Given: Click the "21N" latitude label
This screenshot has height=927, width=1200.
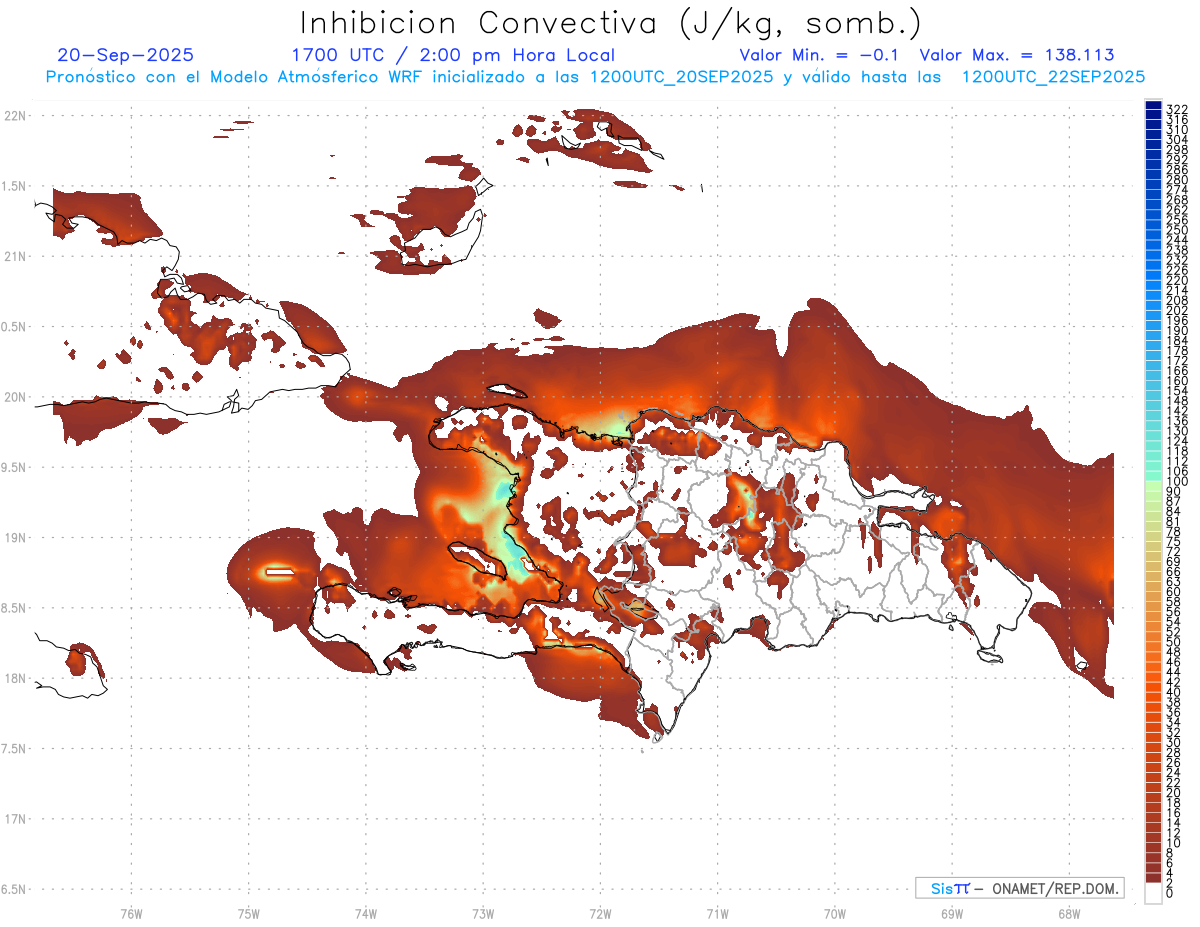Looking at the screenshot, I should tap(14, 256).
